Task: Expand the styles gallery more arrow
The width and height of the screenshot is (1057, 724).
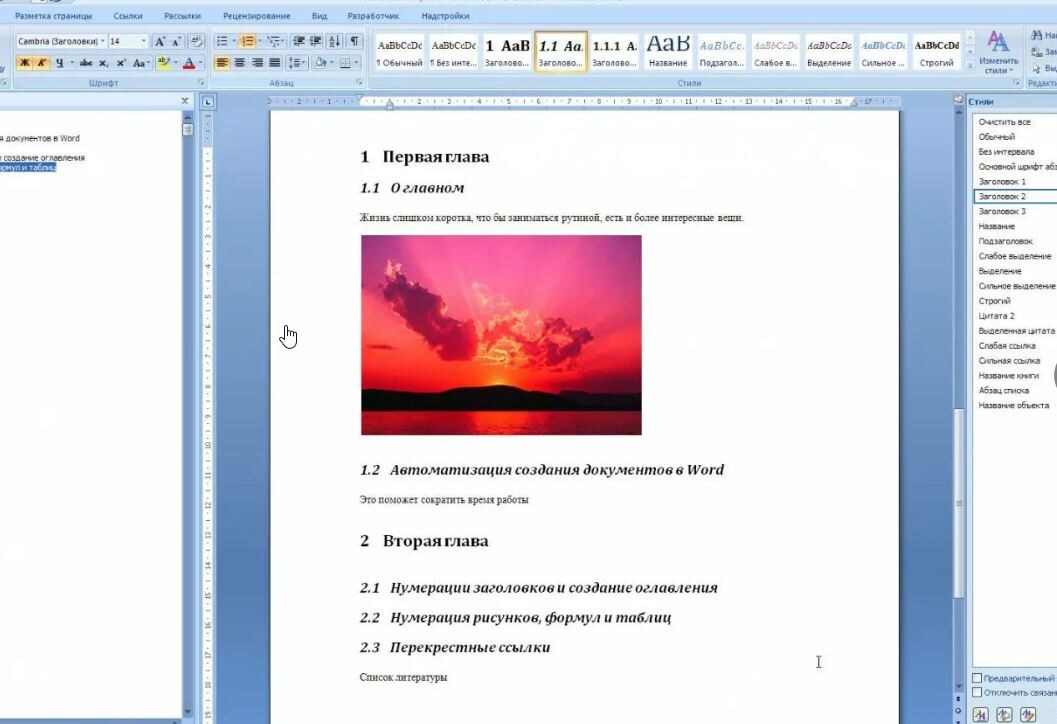Action: tap(970, 64)
